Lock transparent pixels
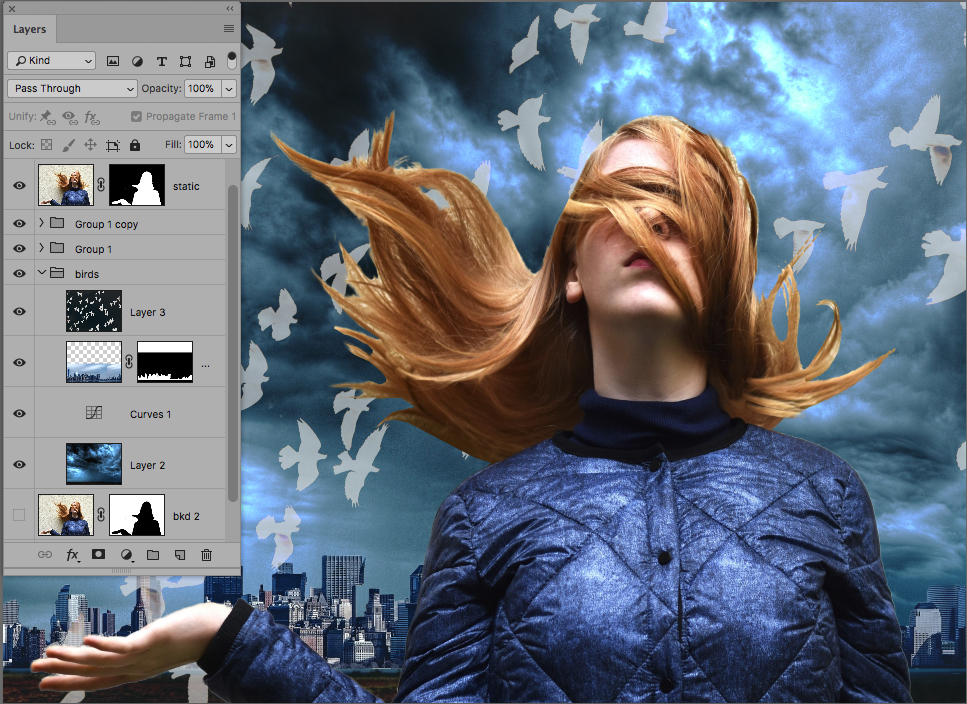The image size is (967, 704). tap(46, 145)
